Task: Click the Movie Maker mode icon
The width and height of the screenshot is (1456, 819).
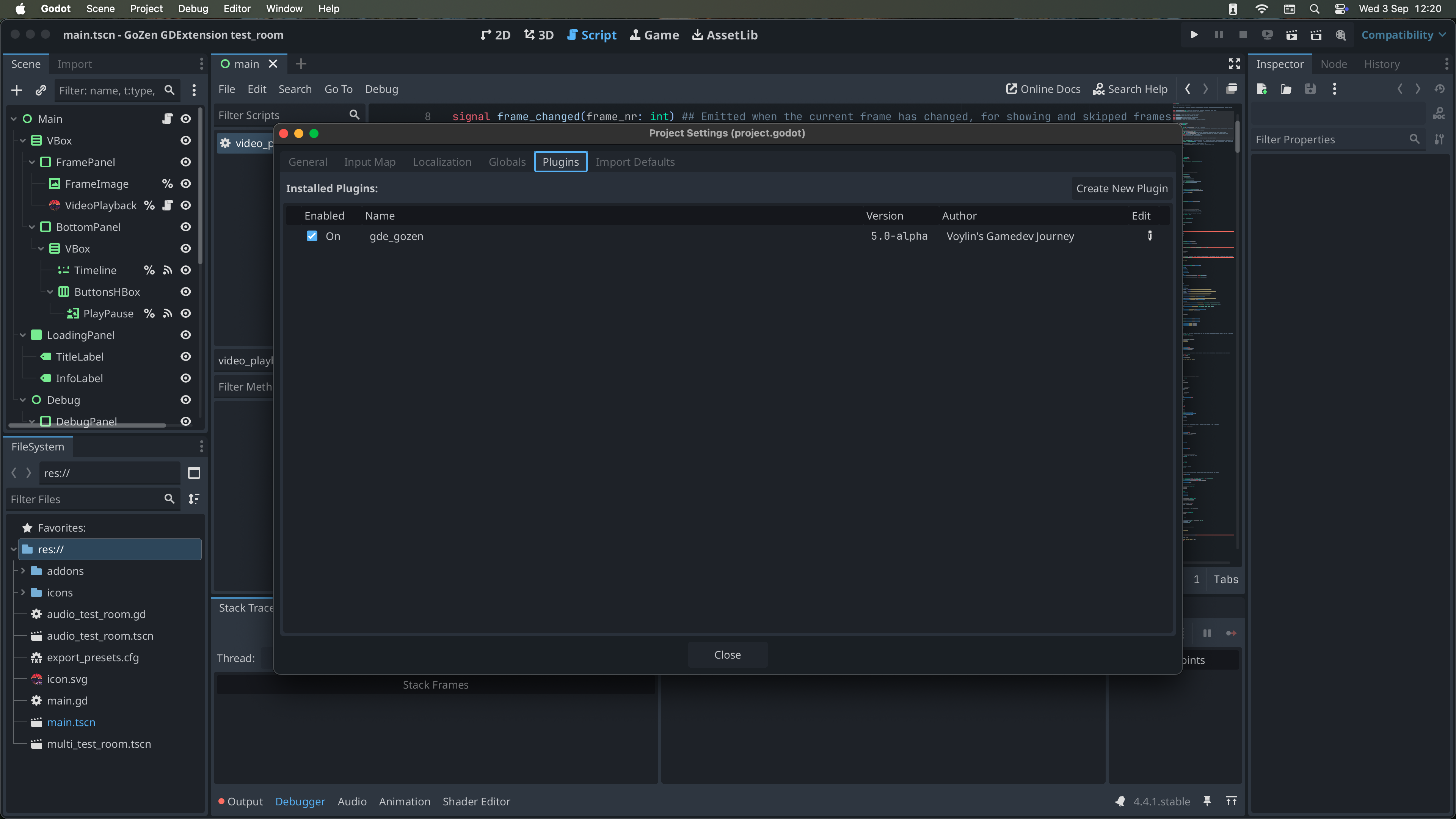Action: (1340, 35)
